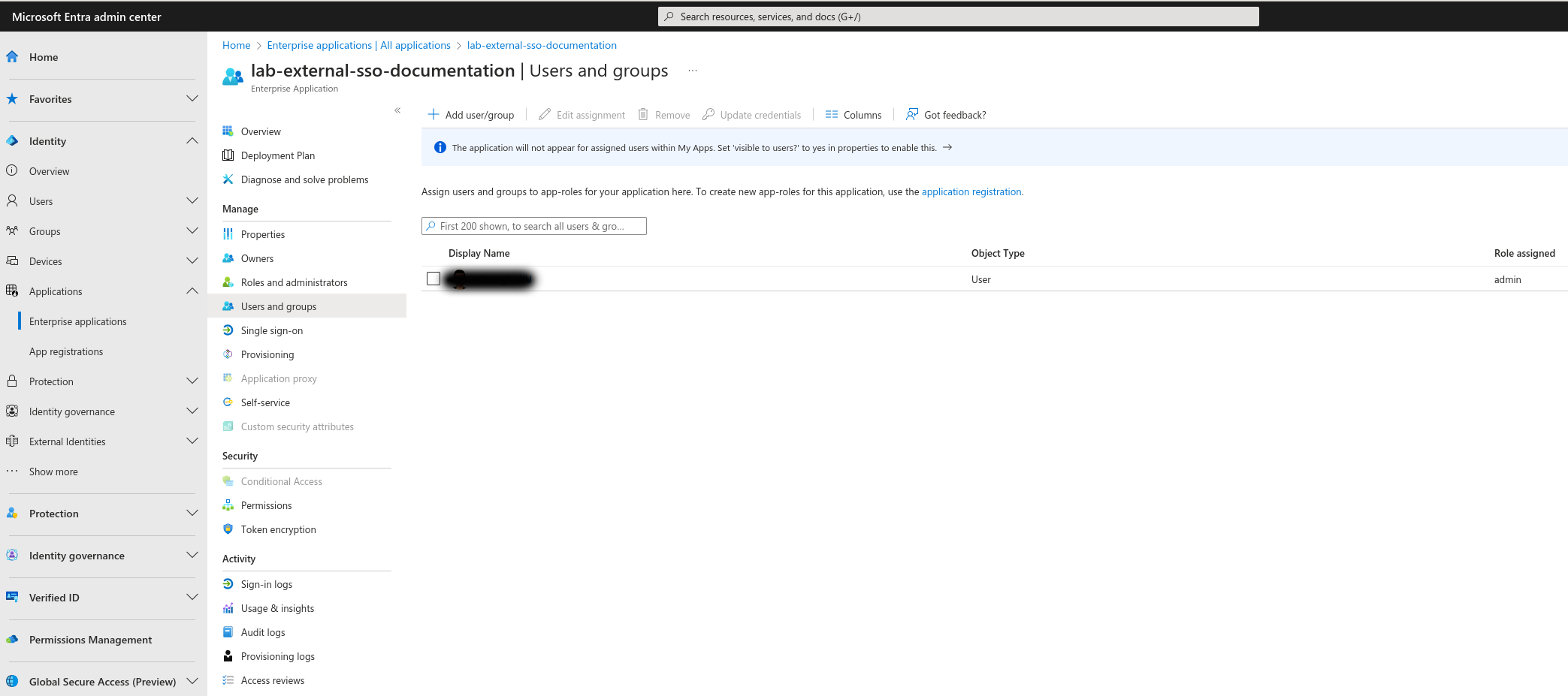The width and height of the screenshot is (1568, 696).
Task: Click Enterprise applications | All applications breadcrumb
Action: 358,45
